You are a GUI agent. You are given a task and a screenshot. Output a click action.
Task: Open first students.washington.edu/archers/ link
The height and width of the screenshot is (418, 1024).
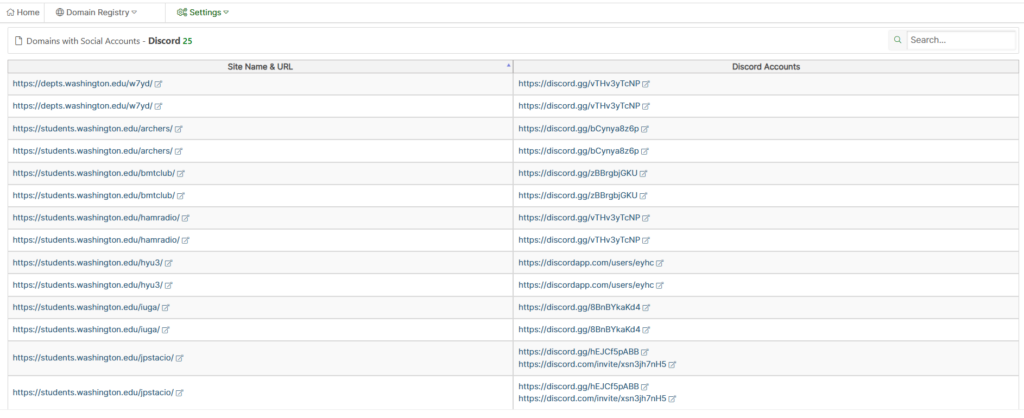tap(93, 129)
